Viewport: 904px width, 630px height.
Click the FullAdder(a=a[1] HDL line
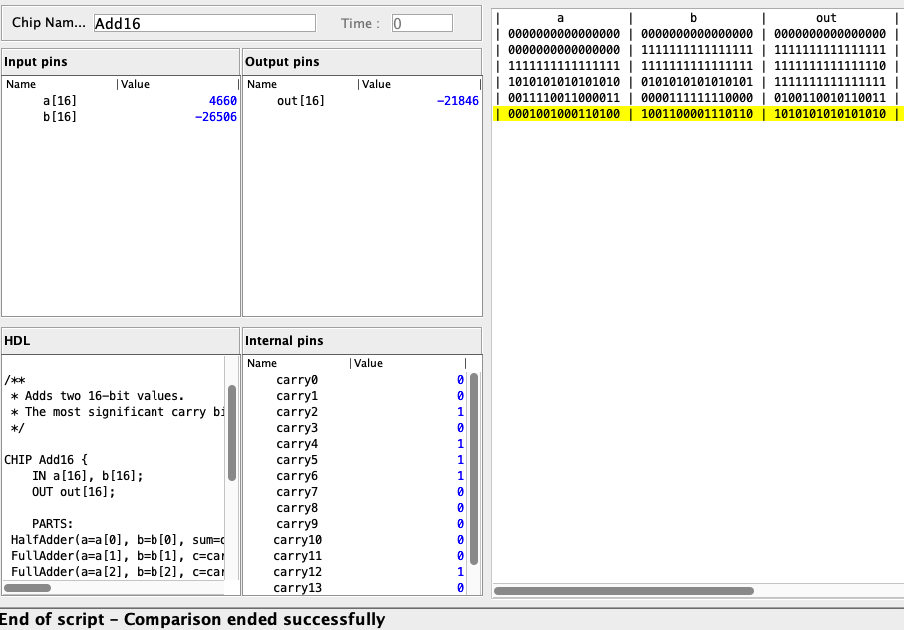(117, 556)
